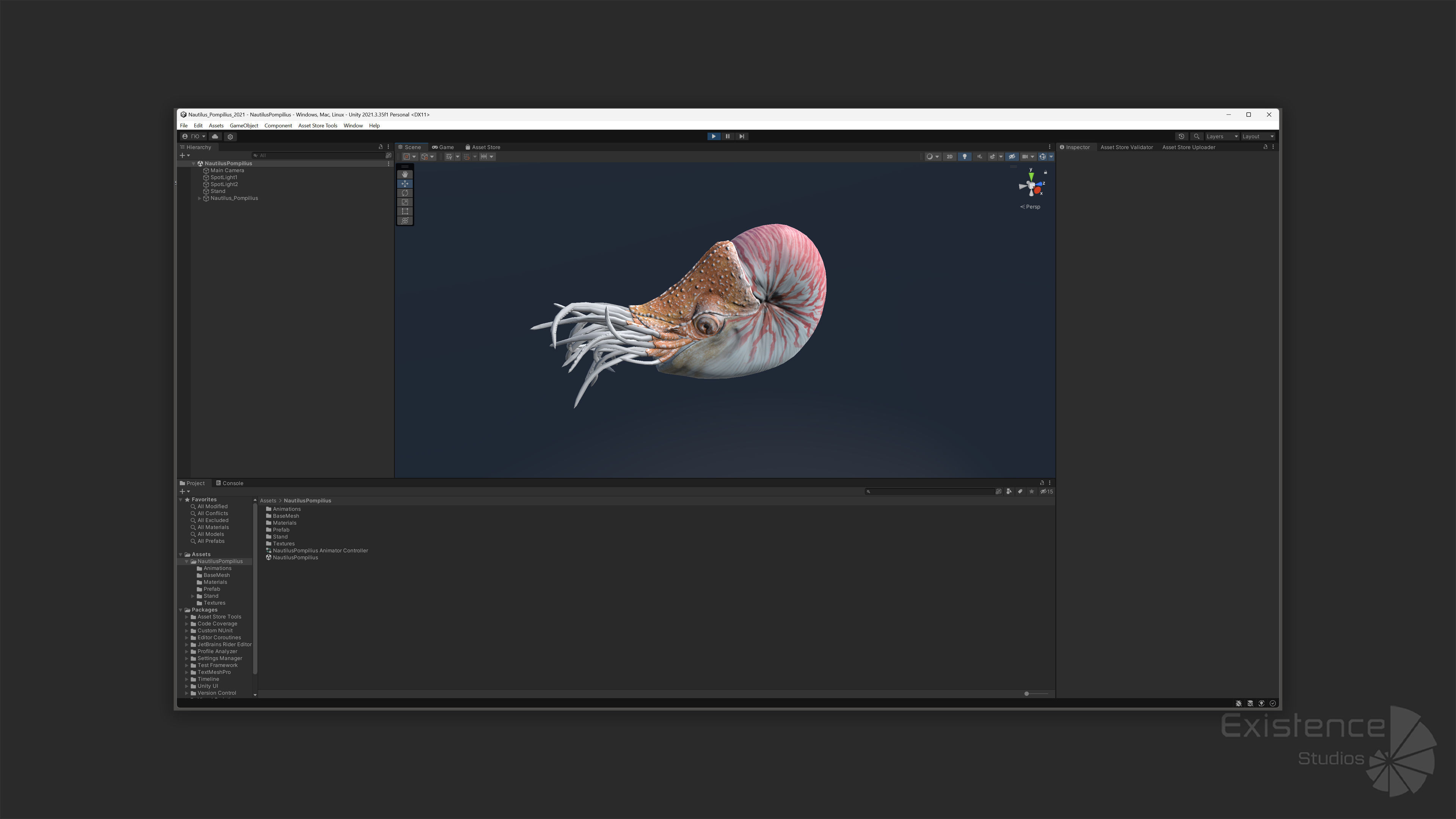
Task: Open cloud services button
Action: point(215,136)
